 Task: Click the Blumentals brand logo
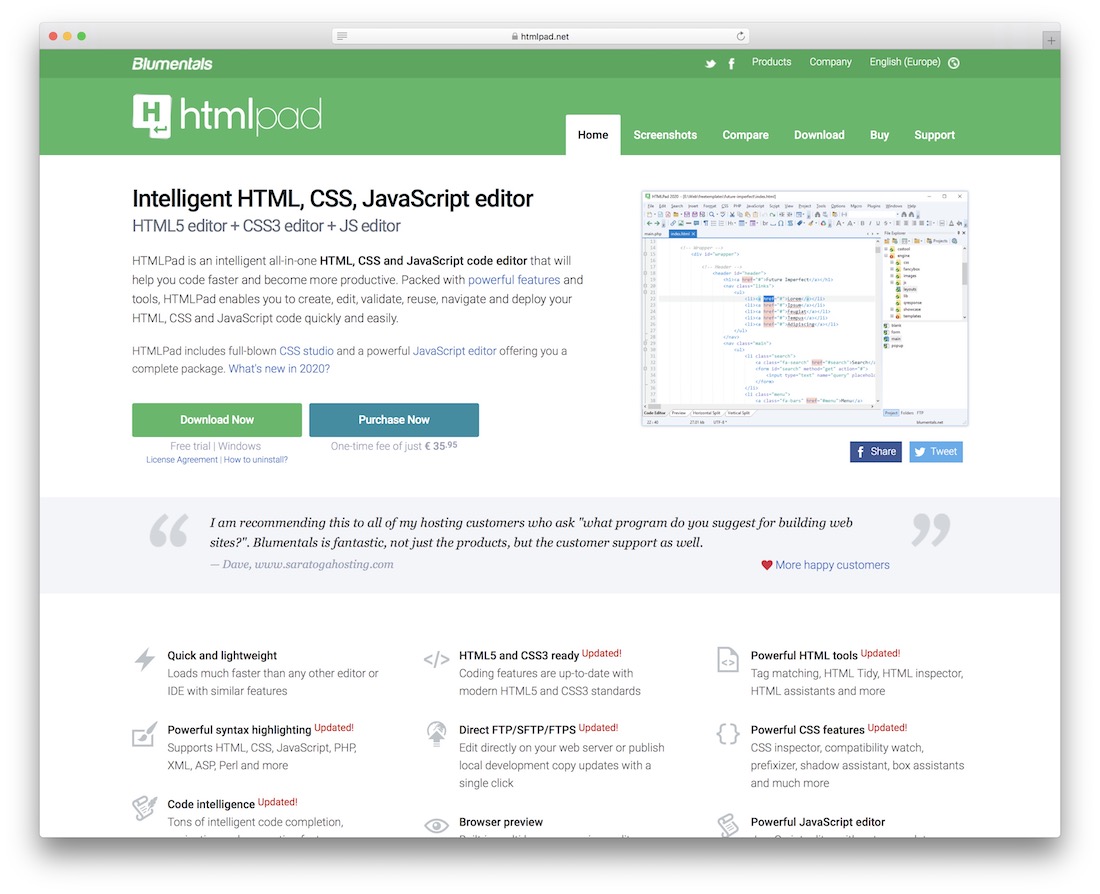[x=172, y=64]
